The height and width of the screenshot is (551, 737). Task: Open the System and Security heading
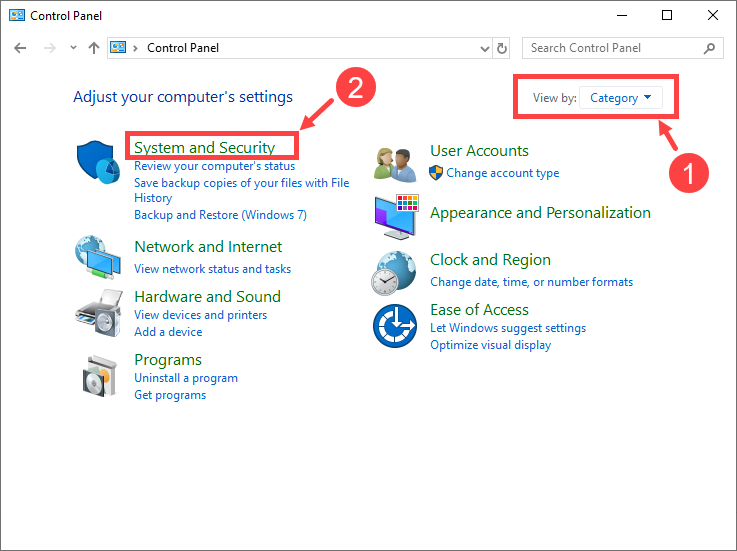pyautogui.click(x=204, y=147)
